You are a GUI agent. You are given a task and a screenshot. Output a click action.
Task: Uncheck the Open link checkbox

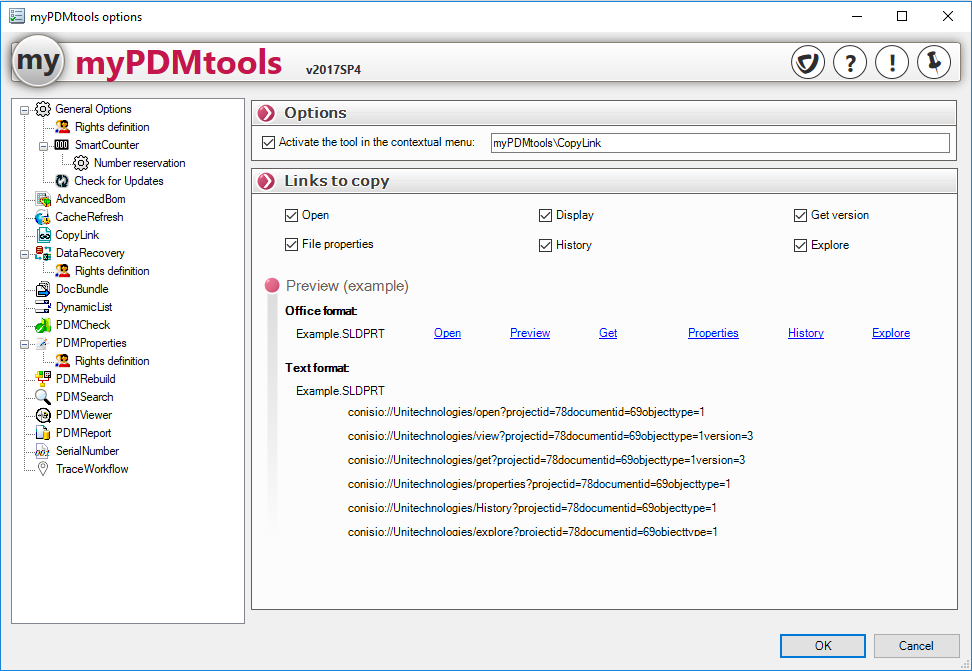point(292,215)
